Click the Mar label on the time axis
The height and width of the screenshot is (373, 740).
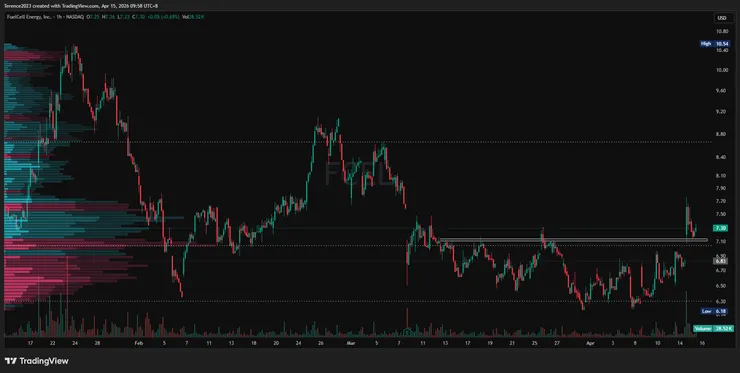[350, 343]
